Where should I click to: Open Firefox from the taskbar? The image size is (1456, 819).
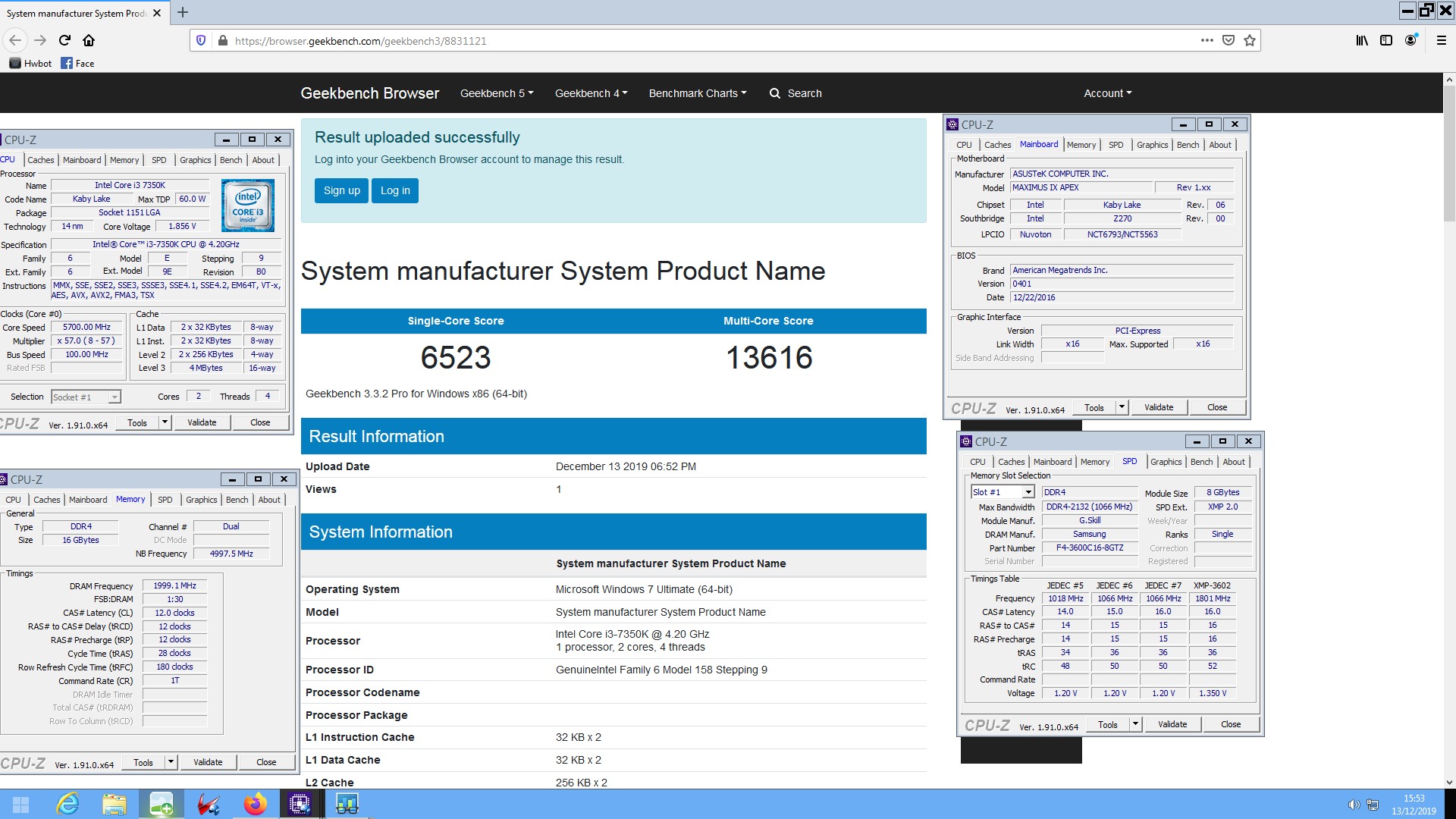click(x=255, y=804)
